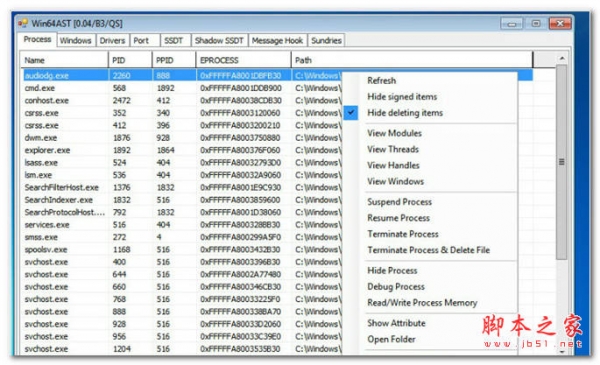Select the audiodg.exe row
Screen dimensions: 600x365
click(182, 75)
